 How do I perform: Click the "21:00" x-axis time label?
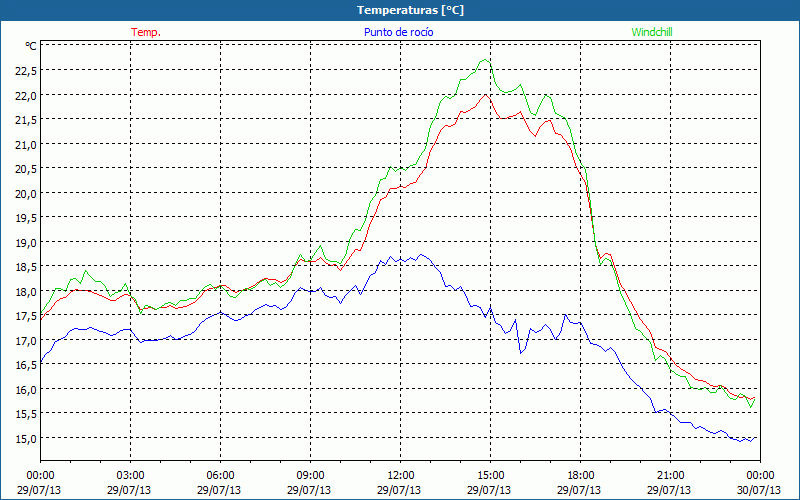[670, 476]
